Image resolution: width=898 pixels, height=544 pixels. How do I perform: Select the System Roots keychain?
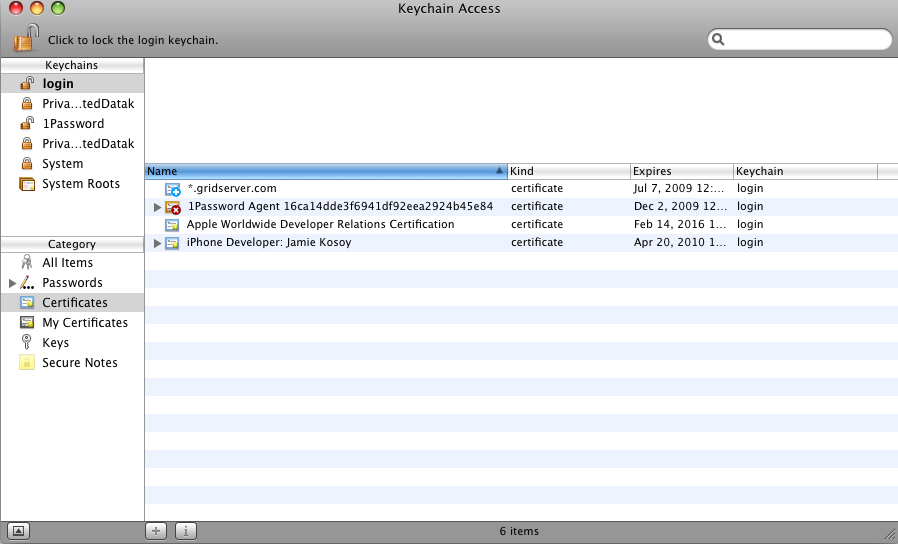click(x=80, y=184)
